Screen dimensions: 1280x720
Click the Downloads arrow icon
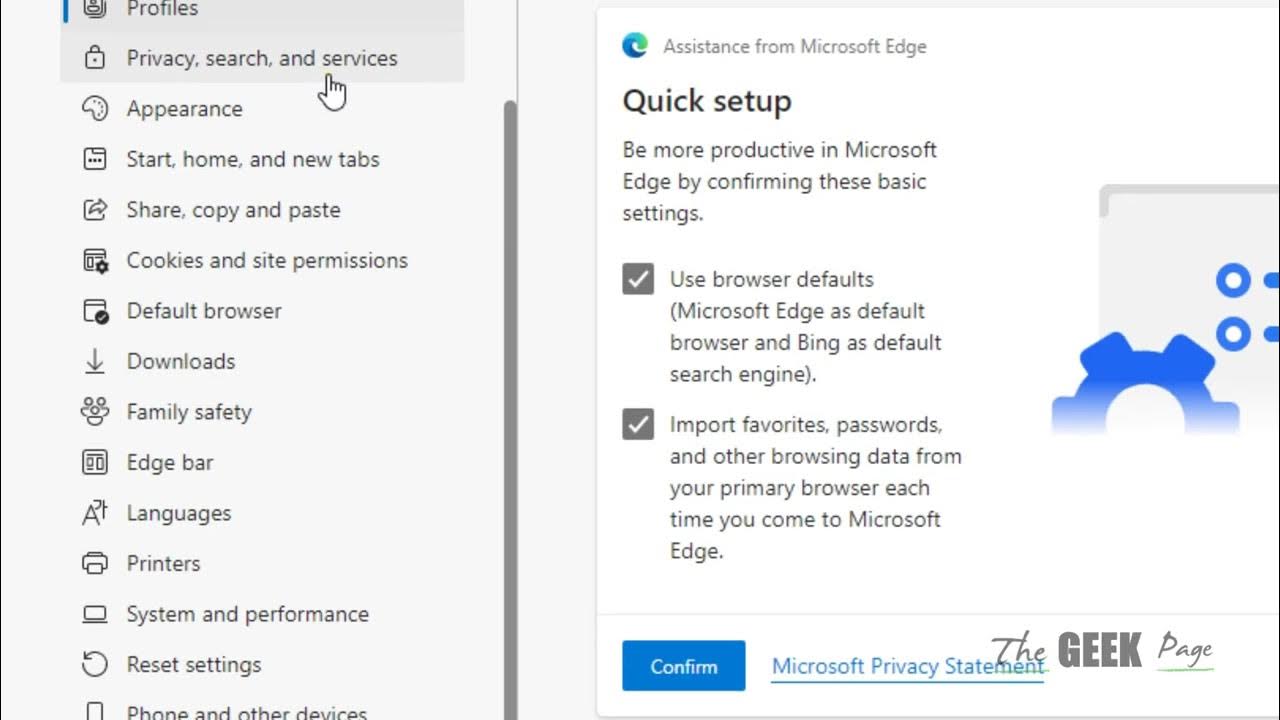(x=95, y=362)
